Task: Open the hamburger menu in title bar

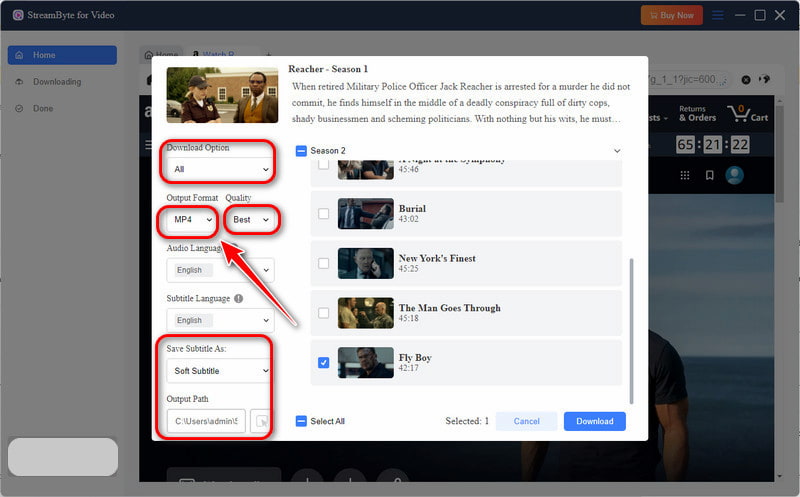Action: (716, 15)
